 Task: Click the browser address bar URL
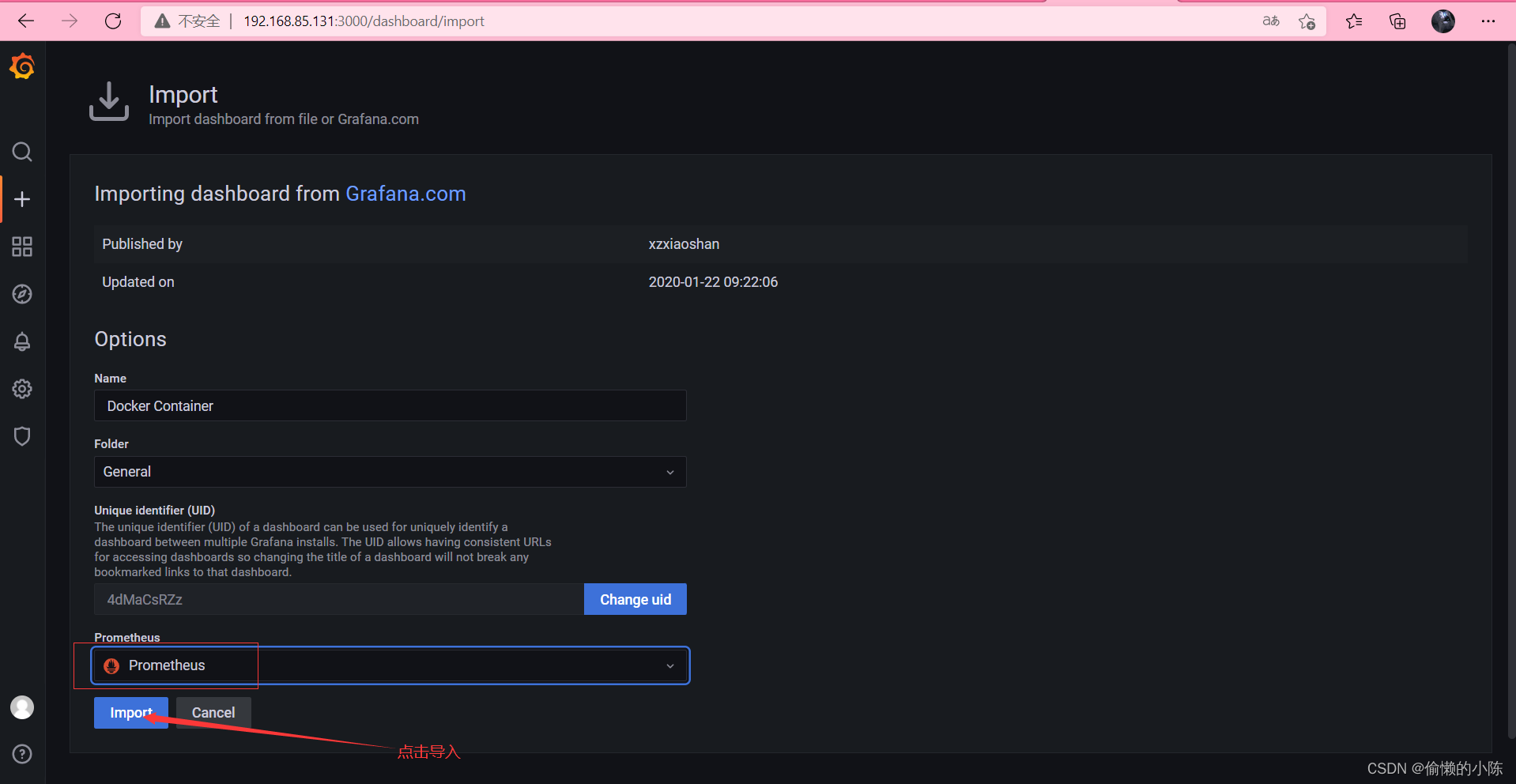[364, 21]
